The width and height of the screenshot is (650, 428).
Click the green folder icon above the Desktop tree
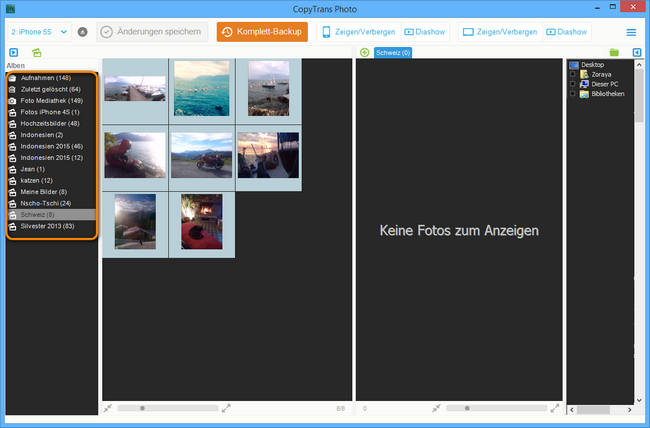614,52
